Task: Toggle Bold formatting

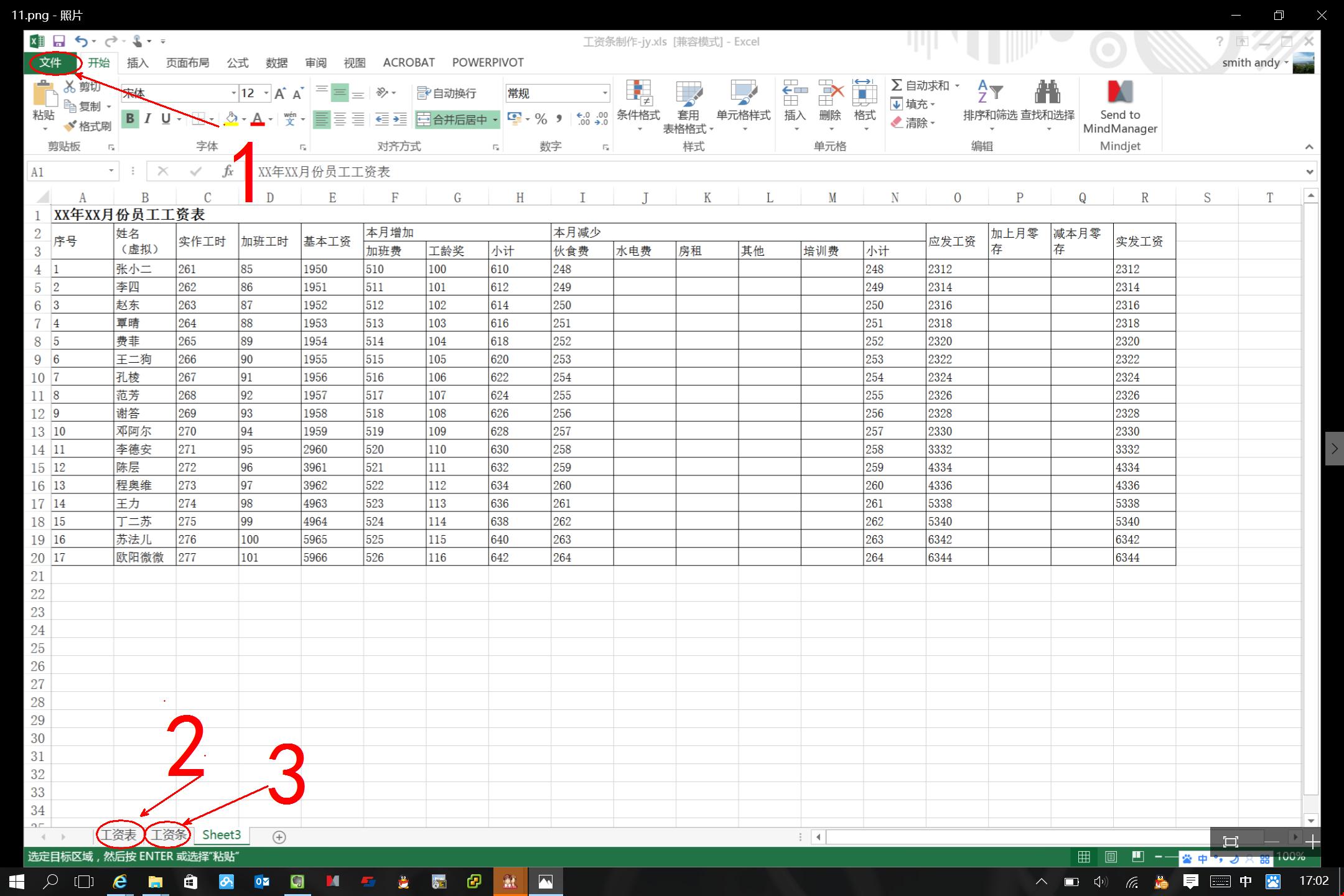Action: click(130, 119)
